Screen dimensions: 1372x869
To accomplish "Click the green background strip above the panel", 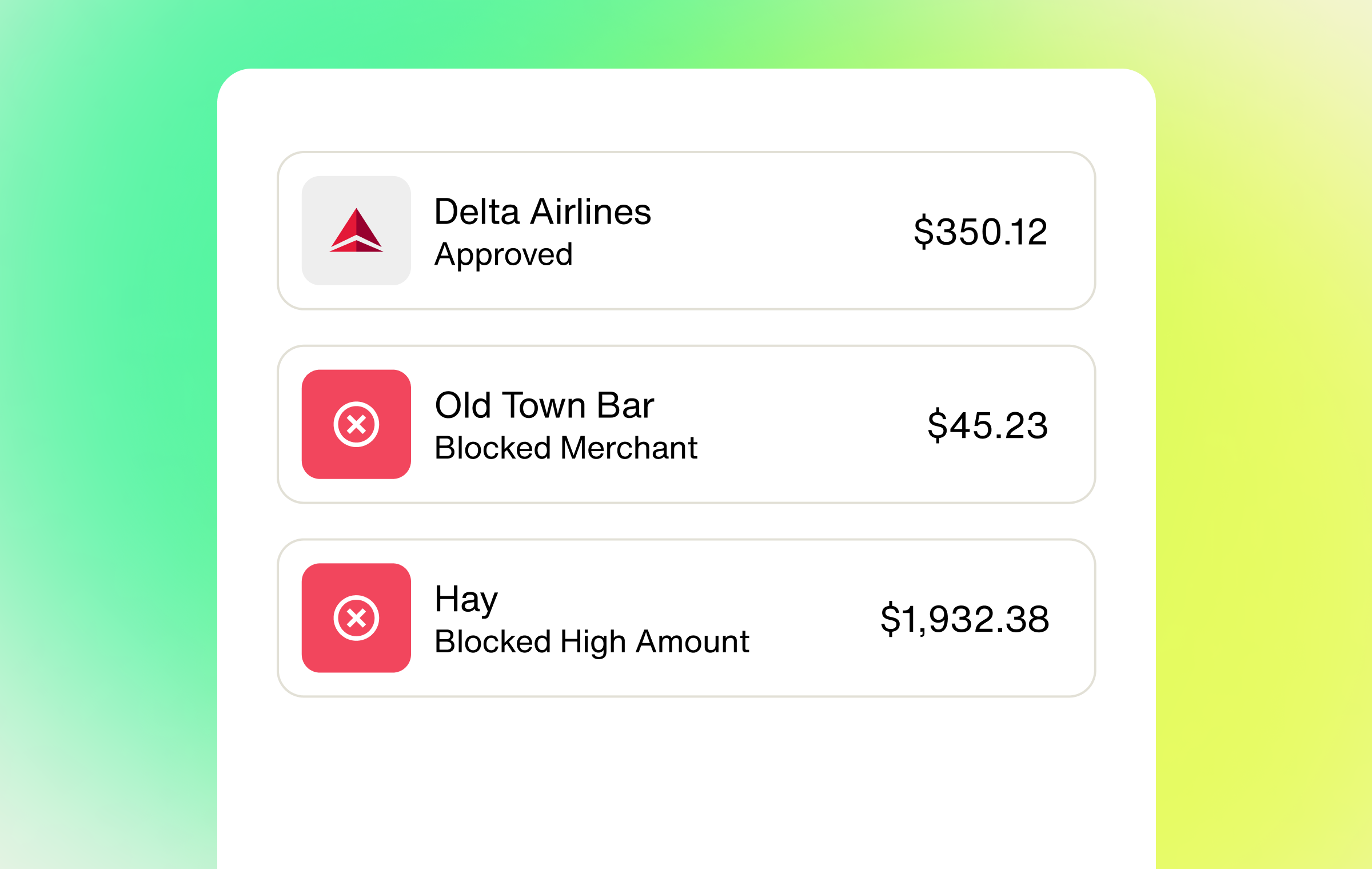I will 686,34.
